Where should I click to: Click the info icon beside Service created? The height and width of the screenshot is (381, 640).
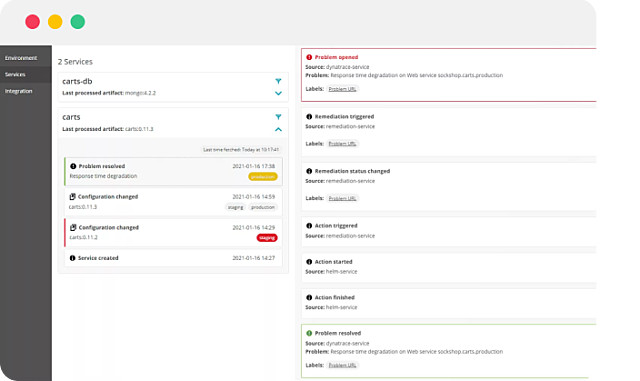pyautogui.click(x=72, y=258)
